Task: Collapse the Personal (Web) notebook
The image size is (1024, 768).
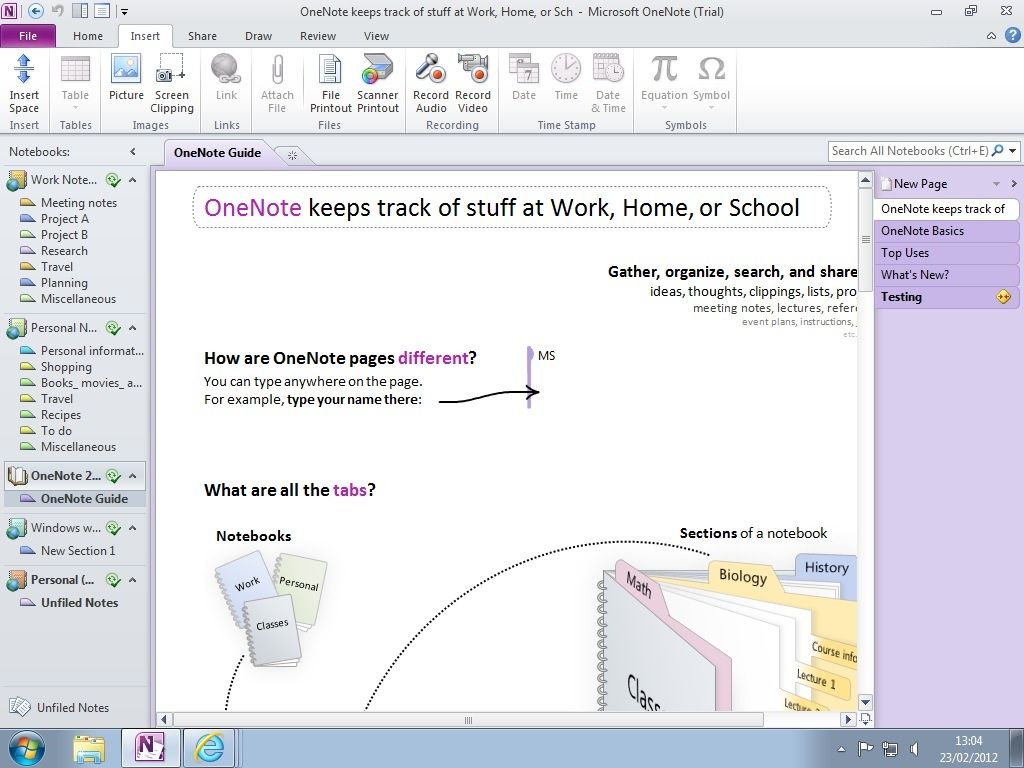Action: click(x=133, y=580)
